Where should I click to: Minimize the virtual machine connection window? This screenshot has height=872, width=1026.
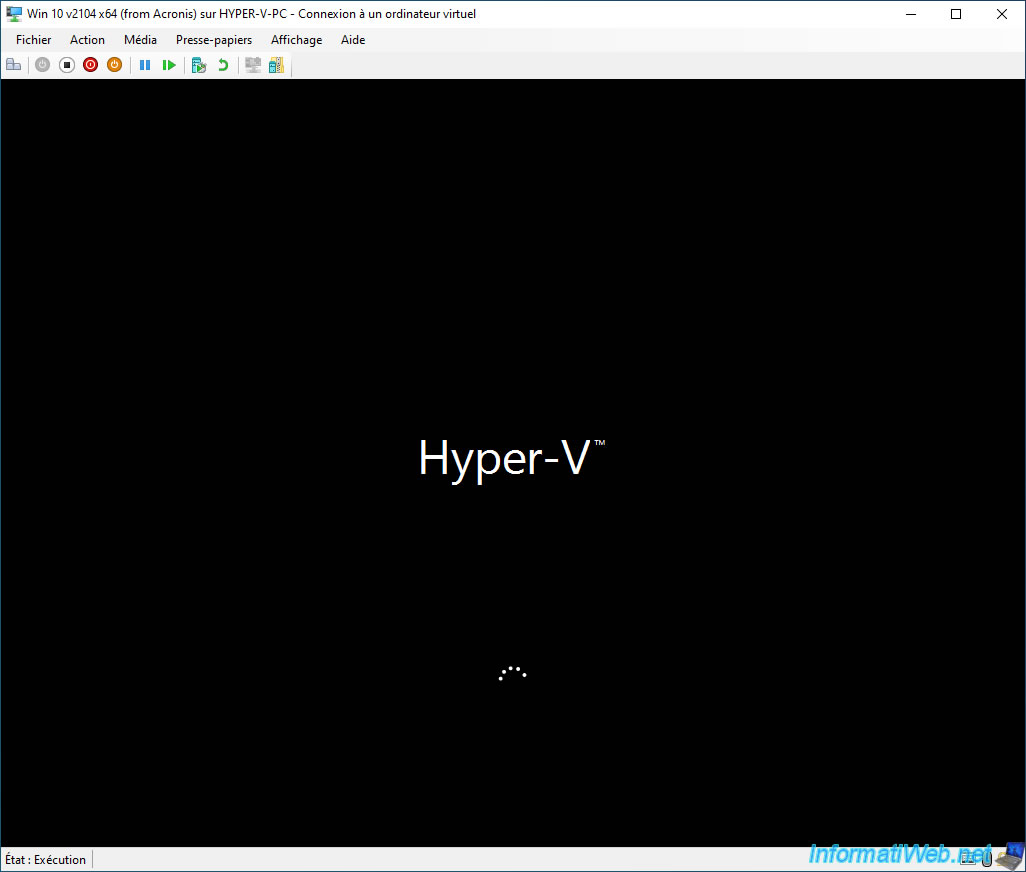911,14
